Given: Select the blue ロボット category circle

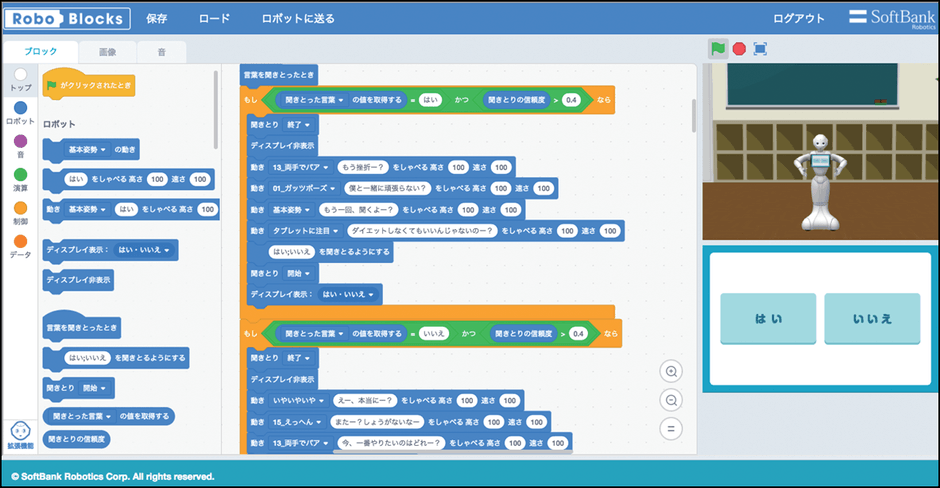Looking at the screenshot, I should tap(20, 107).
